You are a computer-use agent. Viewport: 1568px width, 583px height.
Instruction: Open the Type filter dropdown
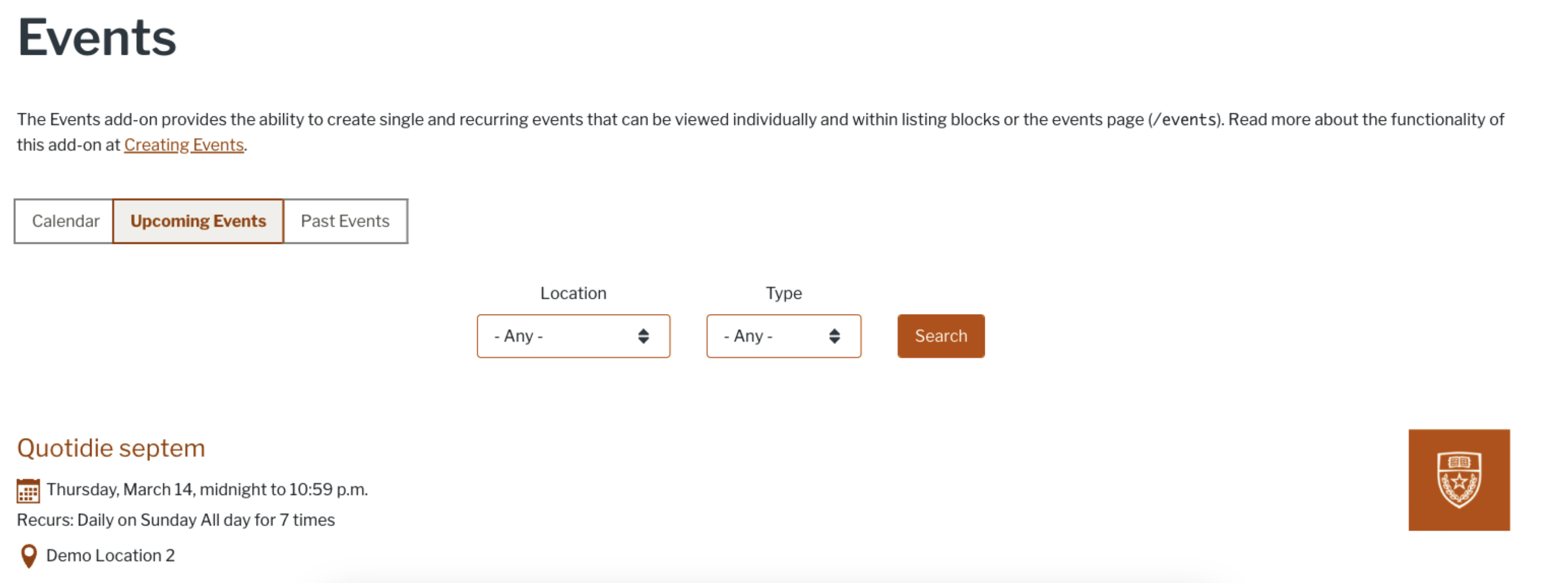(783, 336)
